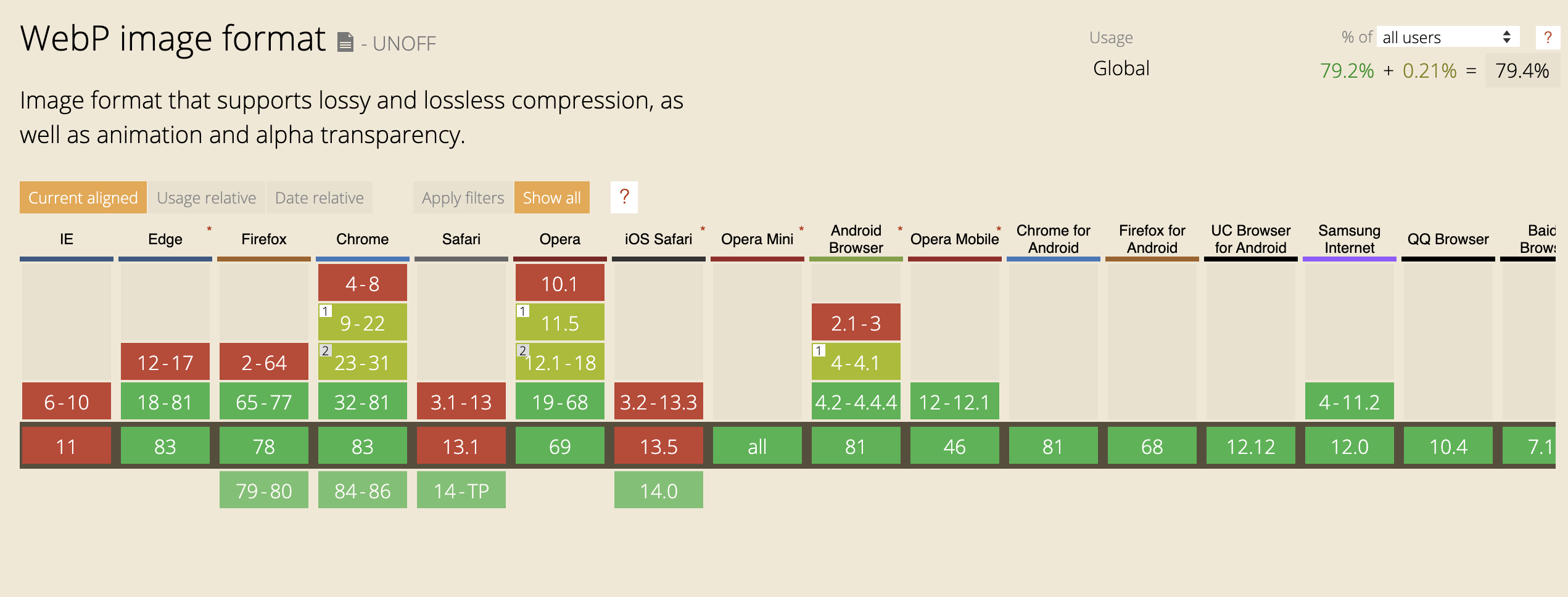The height and width of the screenshot is (597, 1568).
Task: Expand the iOS Safari 13.5 cell
Action: click(x=658, y=445)
